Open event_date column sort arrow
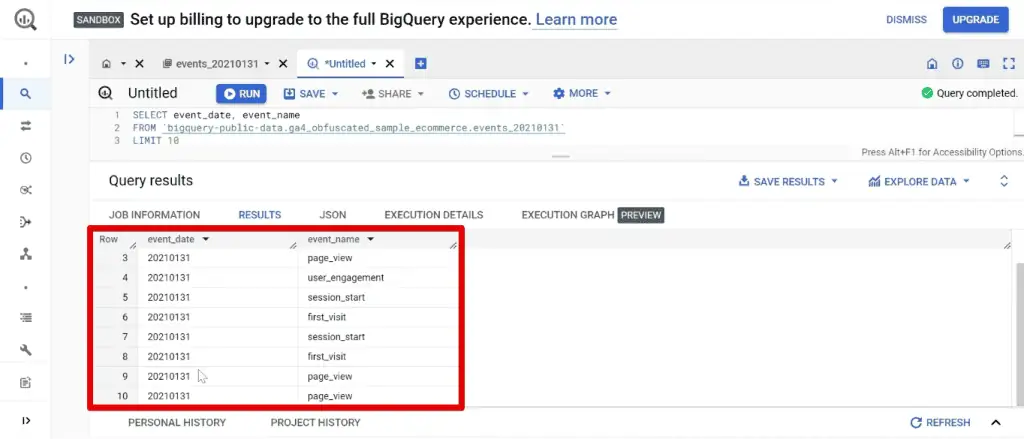The image size is (1024, 439). 206,240
